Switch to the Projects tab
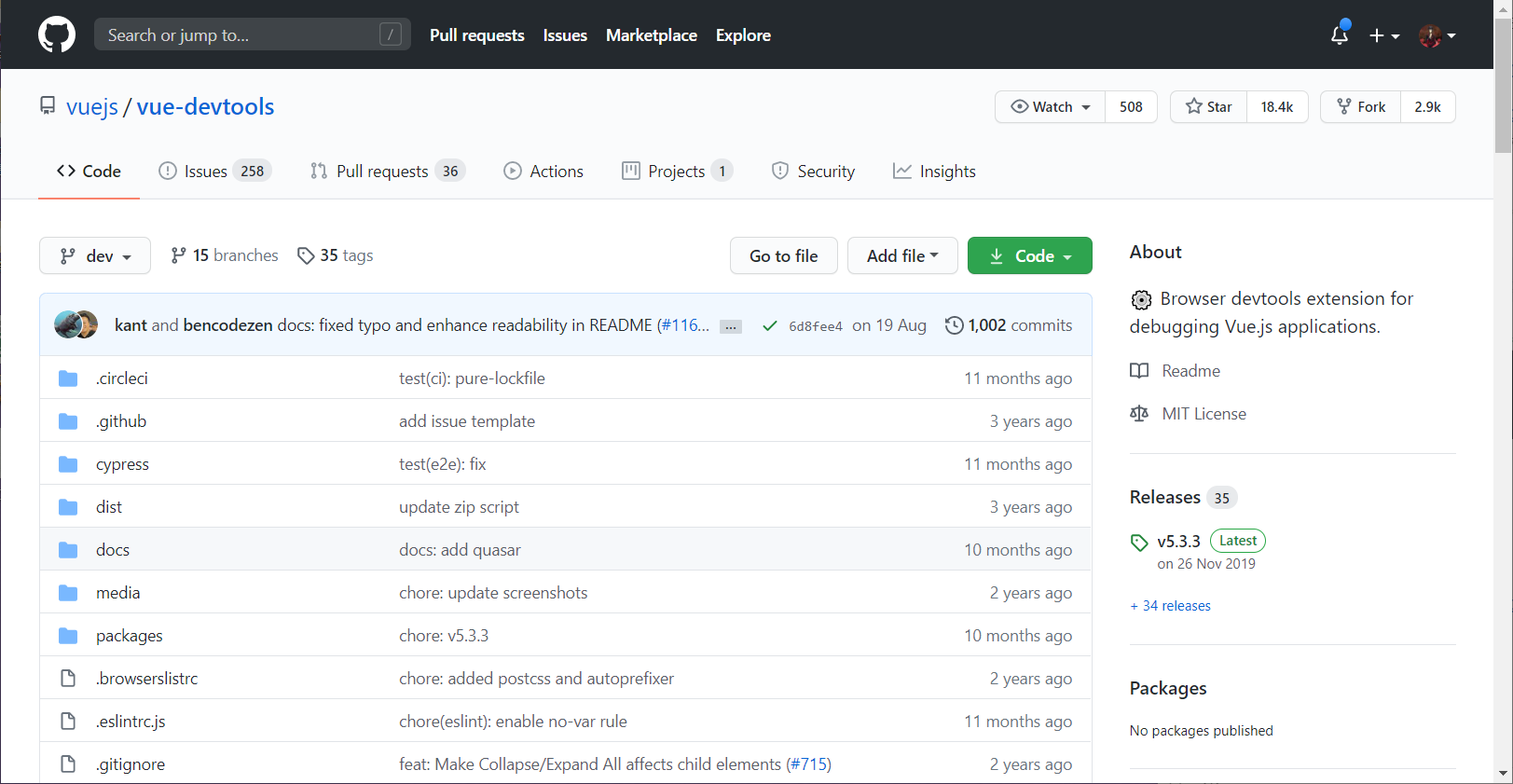This screenshot has height=784, width=1513. [678, 171]
